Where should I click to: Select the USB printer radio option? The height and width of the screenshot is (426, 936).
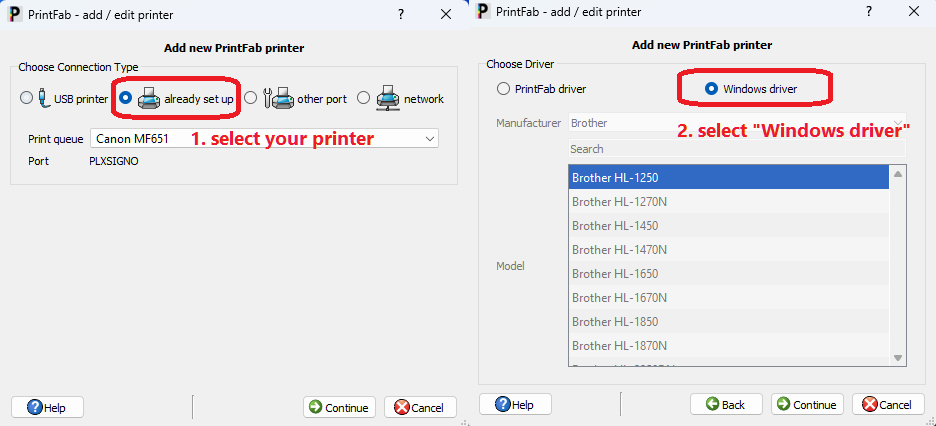tap(26, 98)
